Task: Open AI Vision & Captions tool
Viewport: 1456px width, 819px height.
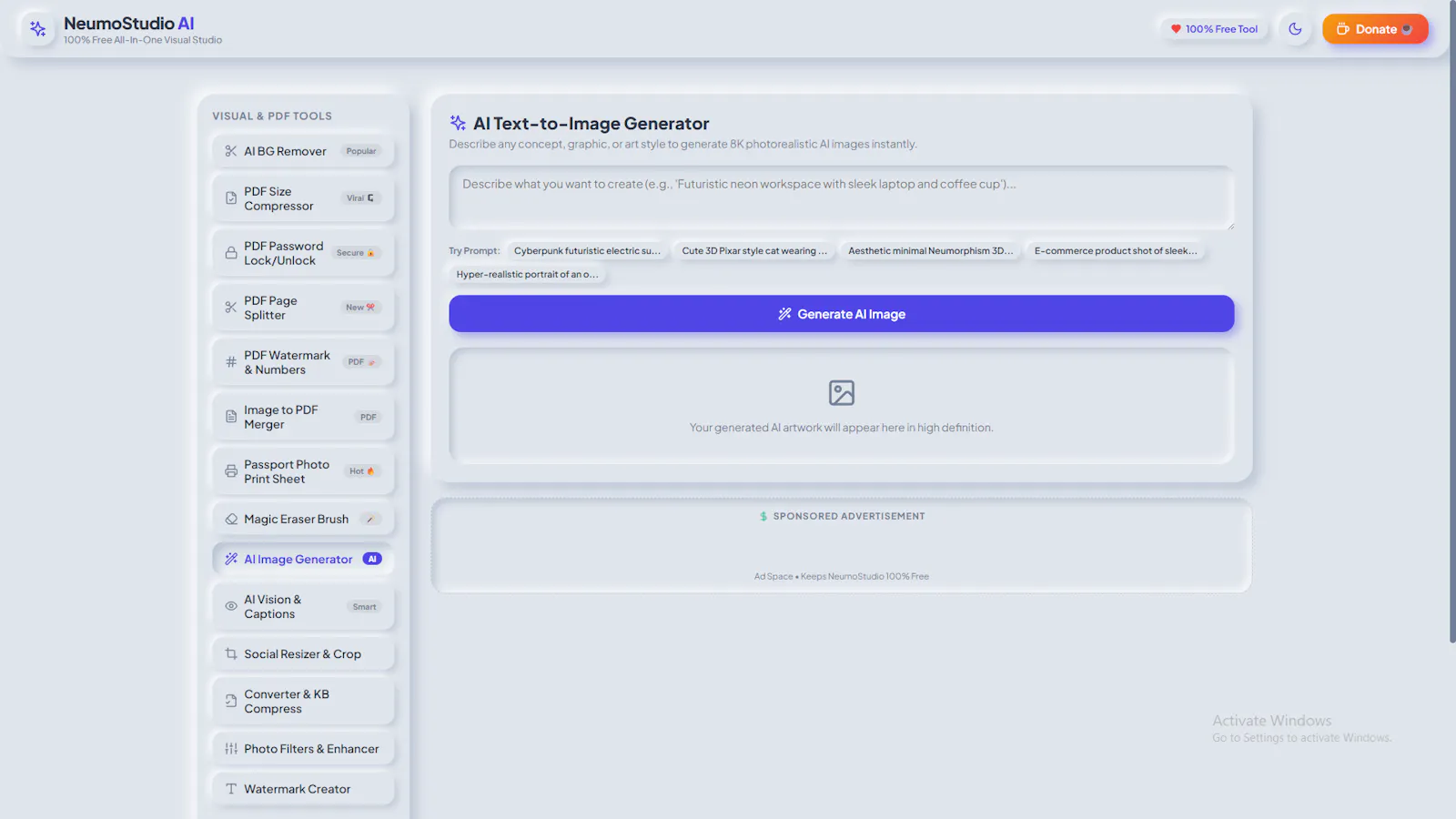Action: (303, 606)
